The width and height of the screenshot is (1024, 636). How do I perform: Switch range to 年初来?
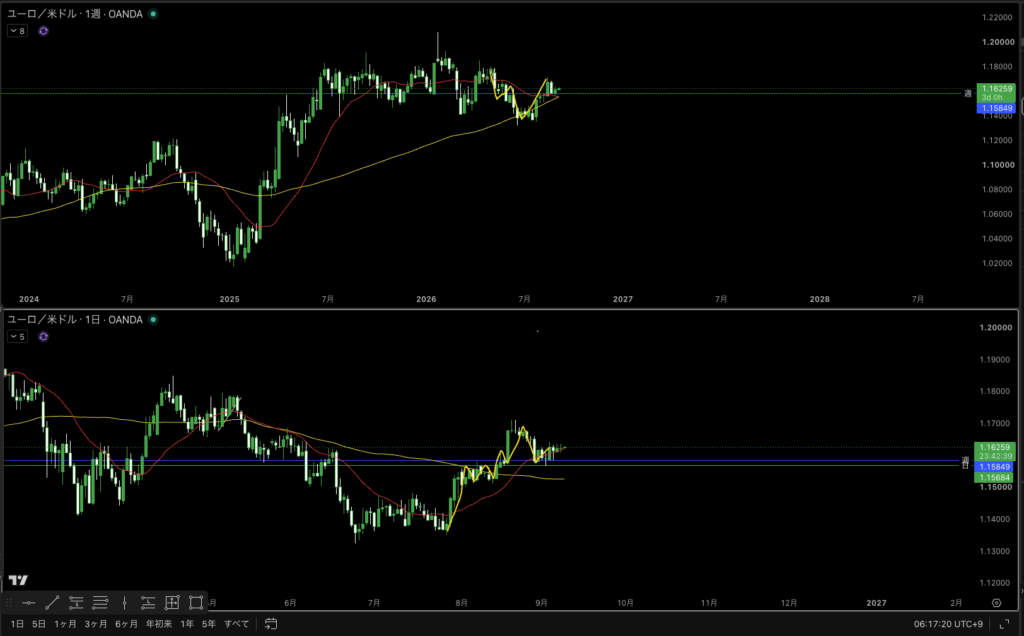click(159, 624)
